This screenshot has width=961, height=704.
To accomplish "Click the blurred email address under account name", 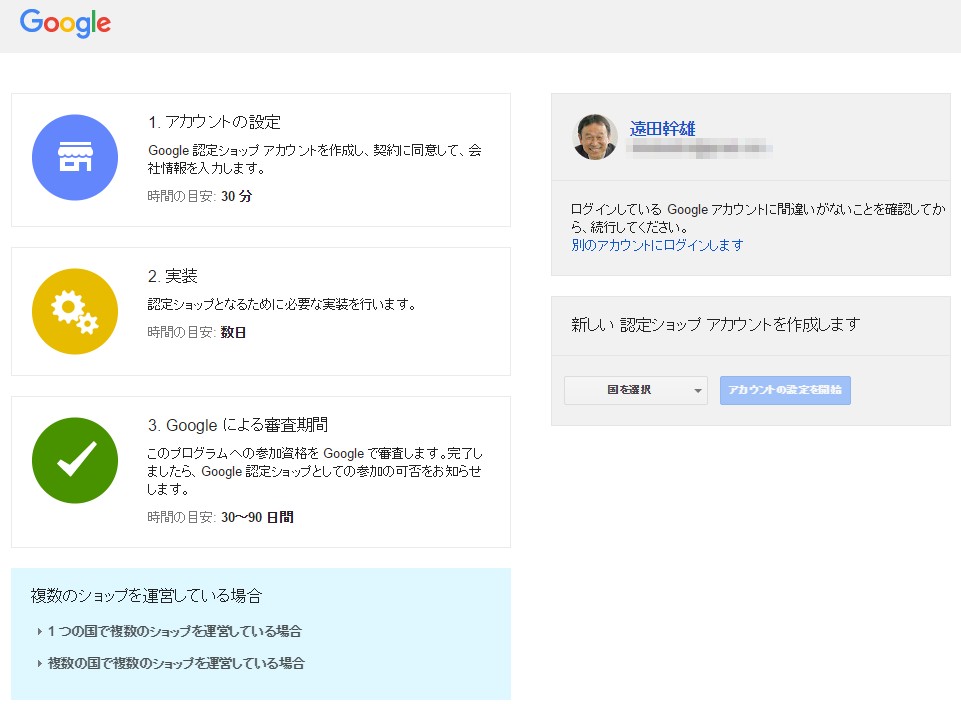I will (x=700, y=148).
